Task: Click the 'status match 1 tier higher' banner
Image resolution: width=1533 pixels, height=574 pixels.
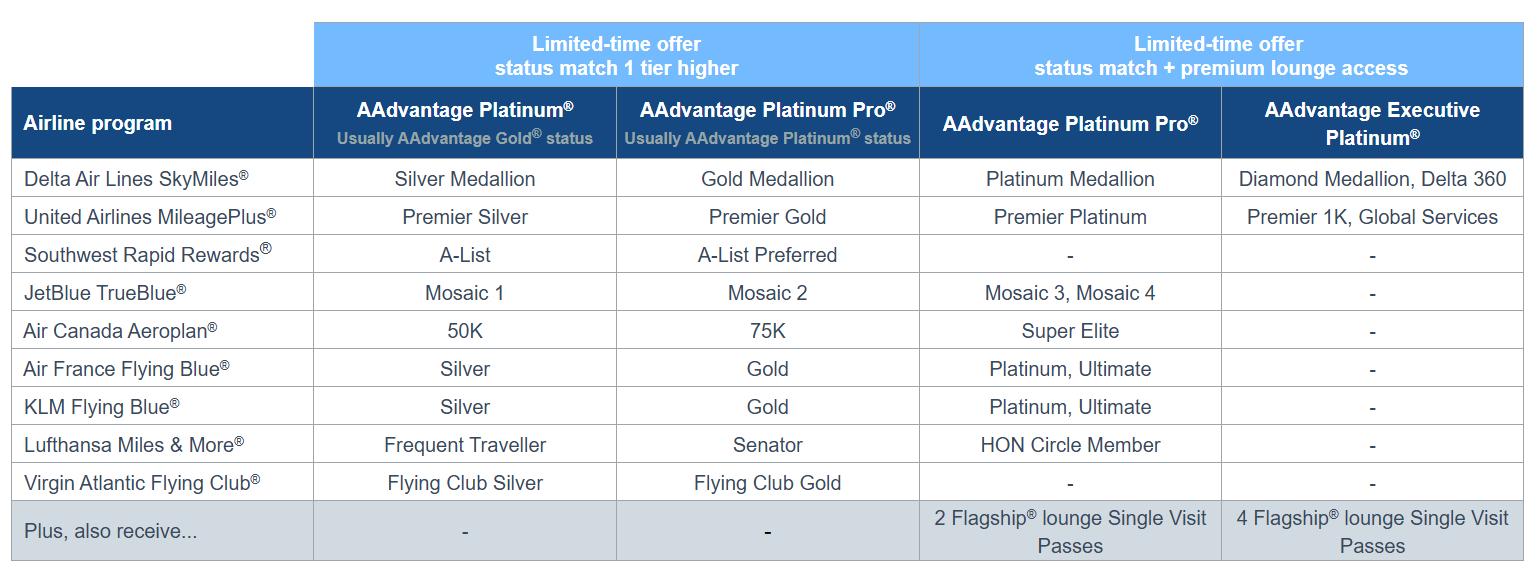Action: point(616,57)
